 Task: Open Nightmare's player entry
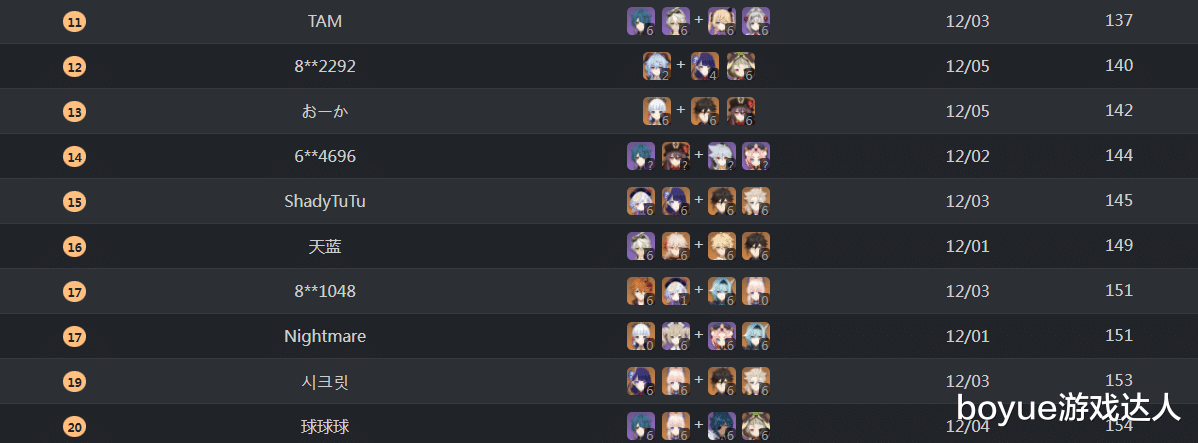325,336
